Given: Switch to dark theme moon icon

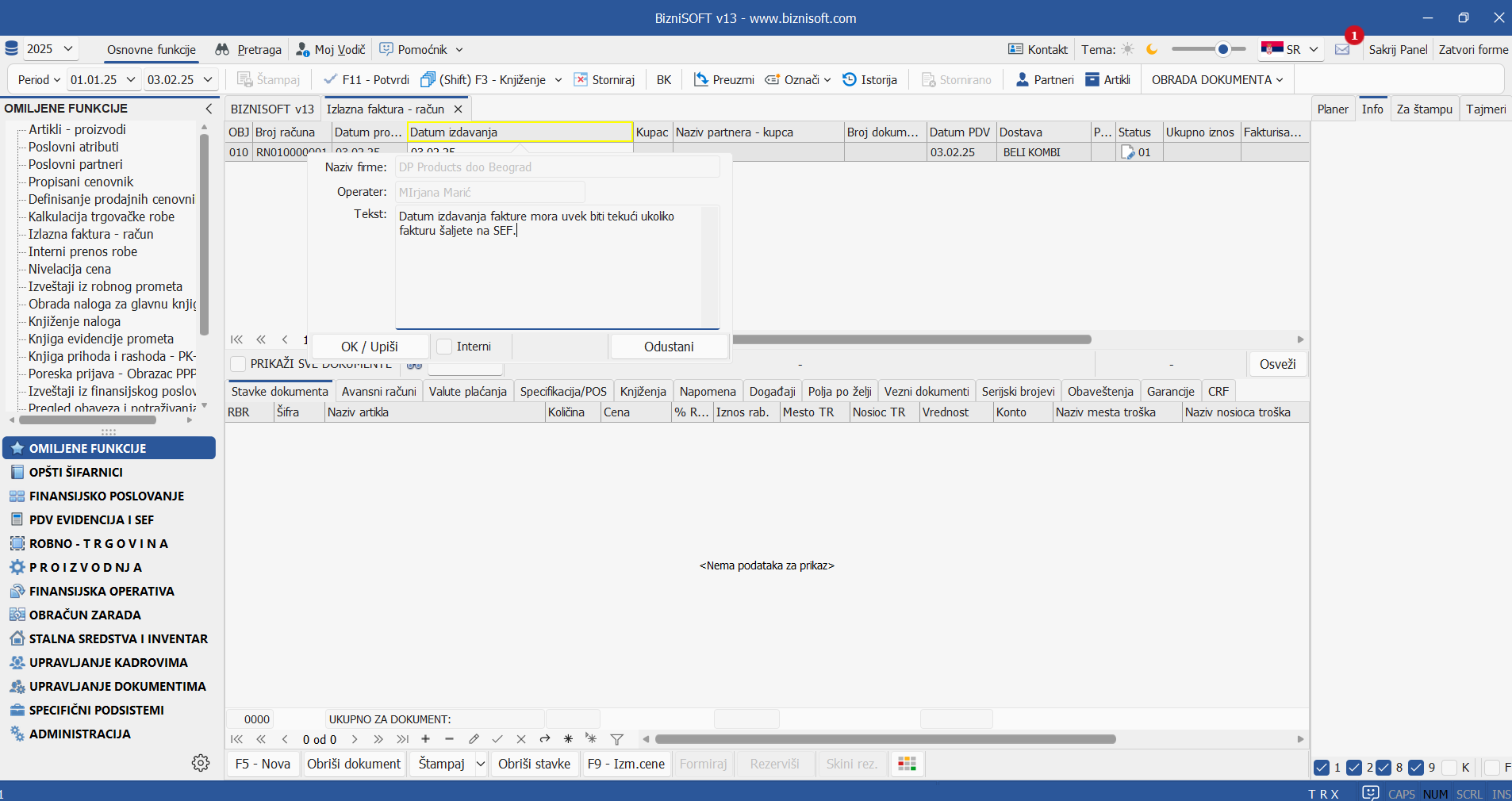Looking at the screenshot, I should (1152, 49).
